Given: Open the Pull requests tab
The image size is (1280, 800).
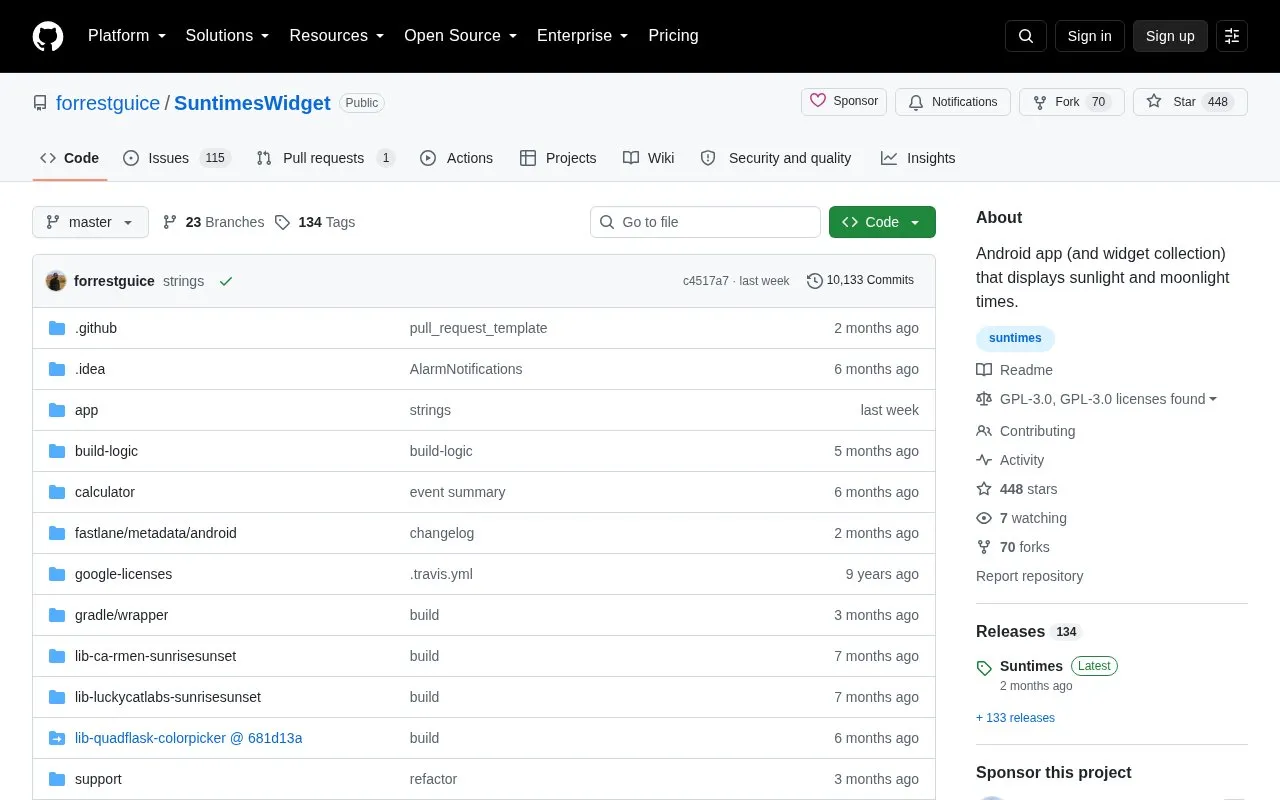Looking at the screenshot, I should coord(326,158).
